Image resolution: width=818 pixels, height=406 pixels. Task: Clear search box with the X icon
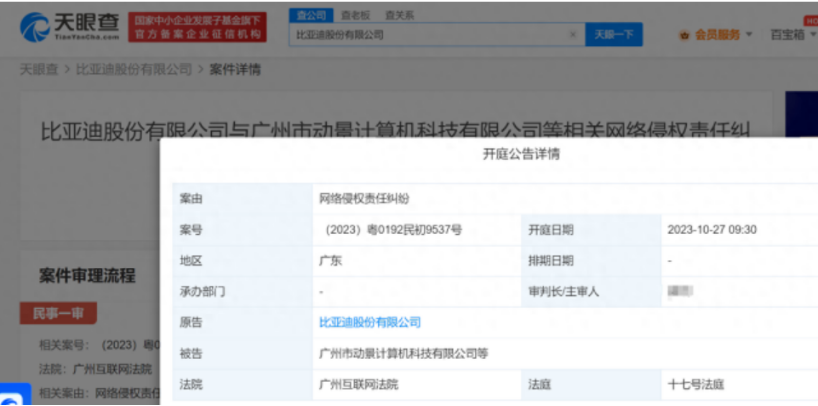click(573, 35)
